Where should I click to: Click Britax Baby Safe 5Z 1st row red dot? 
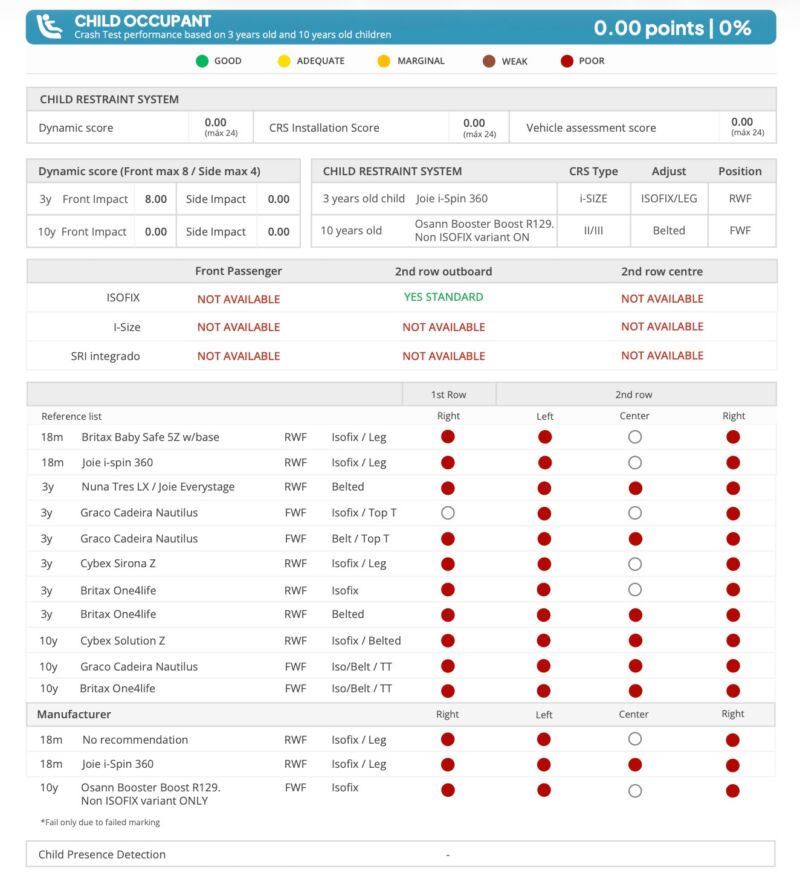448,436
